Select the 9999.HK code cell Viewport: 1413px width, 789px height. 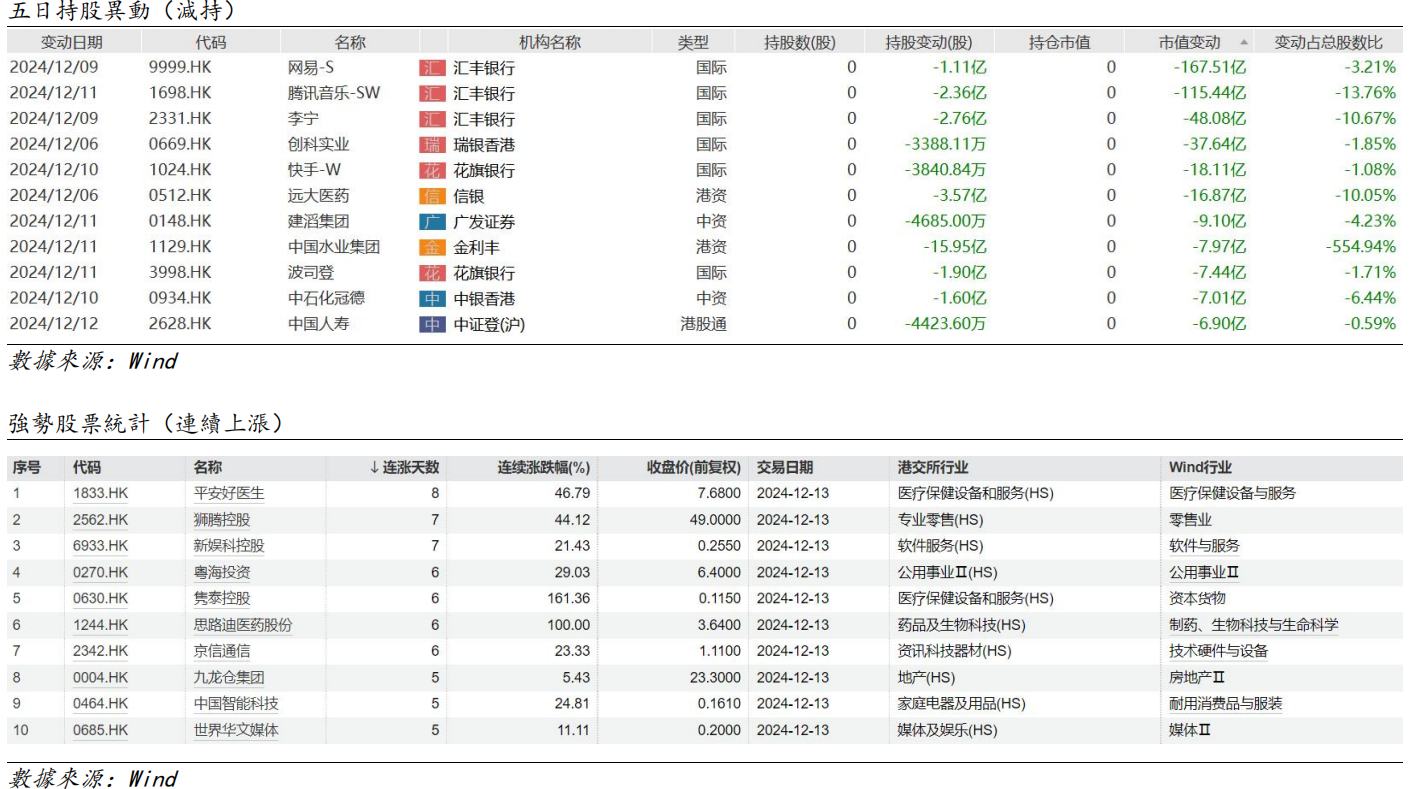coord(180,68)
